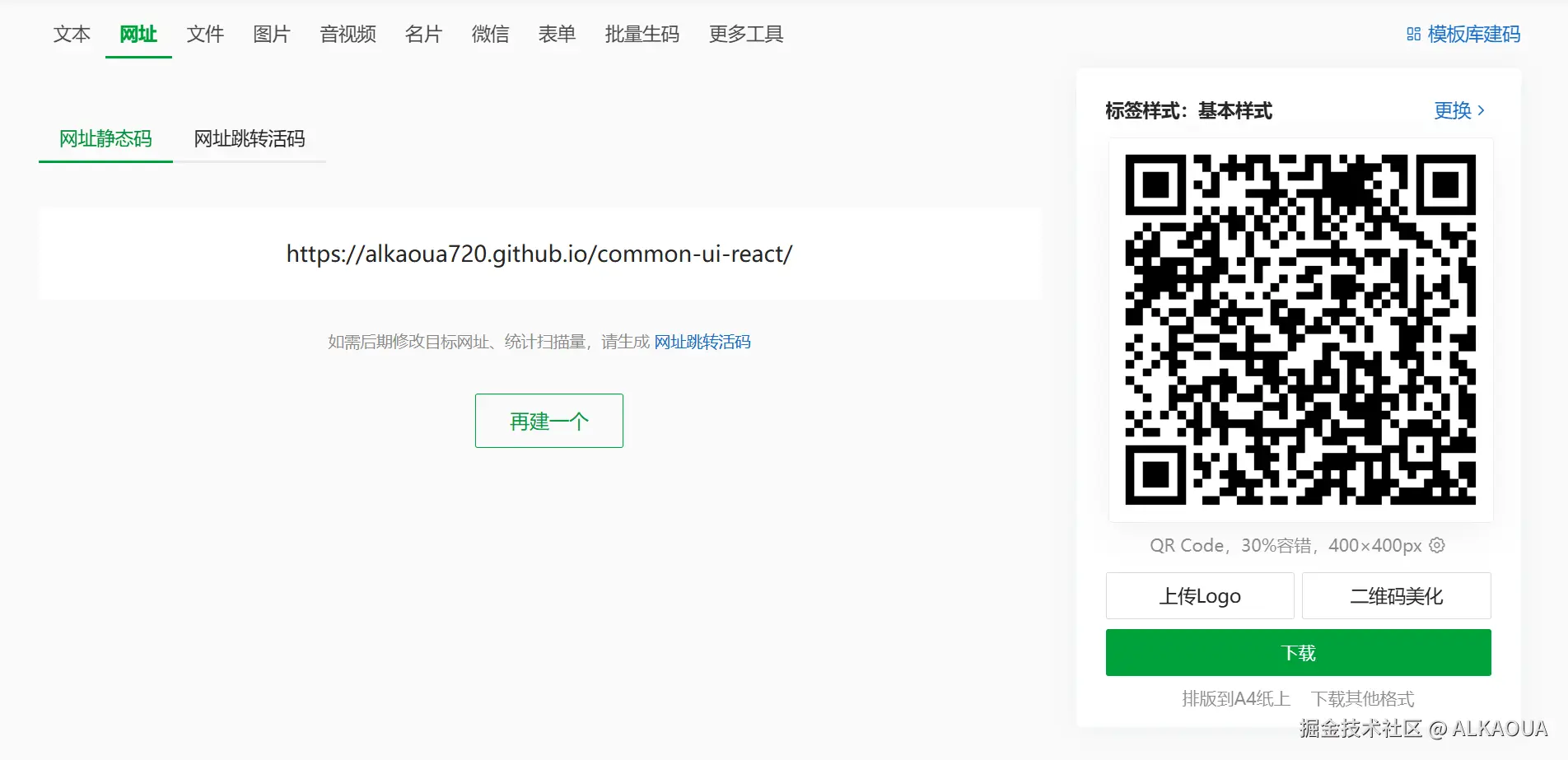This screenshot has width=1568, height=760.
Task: Switch to the 文本 tab
Action: coord(72,34)
